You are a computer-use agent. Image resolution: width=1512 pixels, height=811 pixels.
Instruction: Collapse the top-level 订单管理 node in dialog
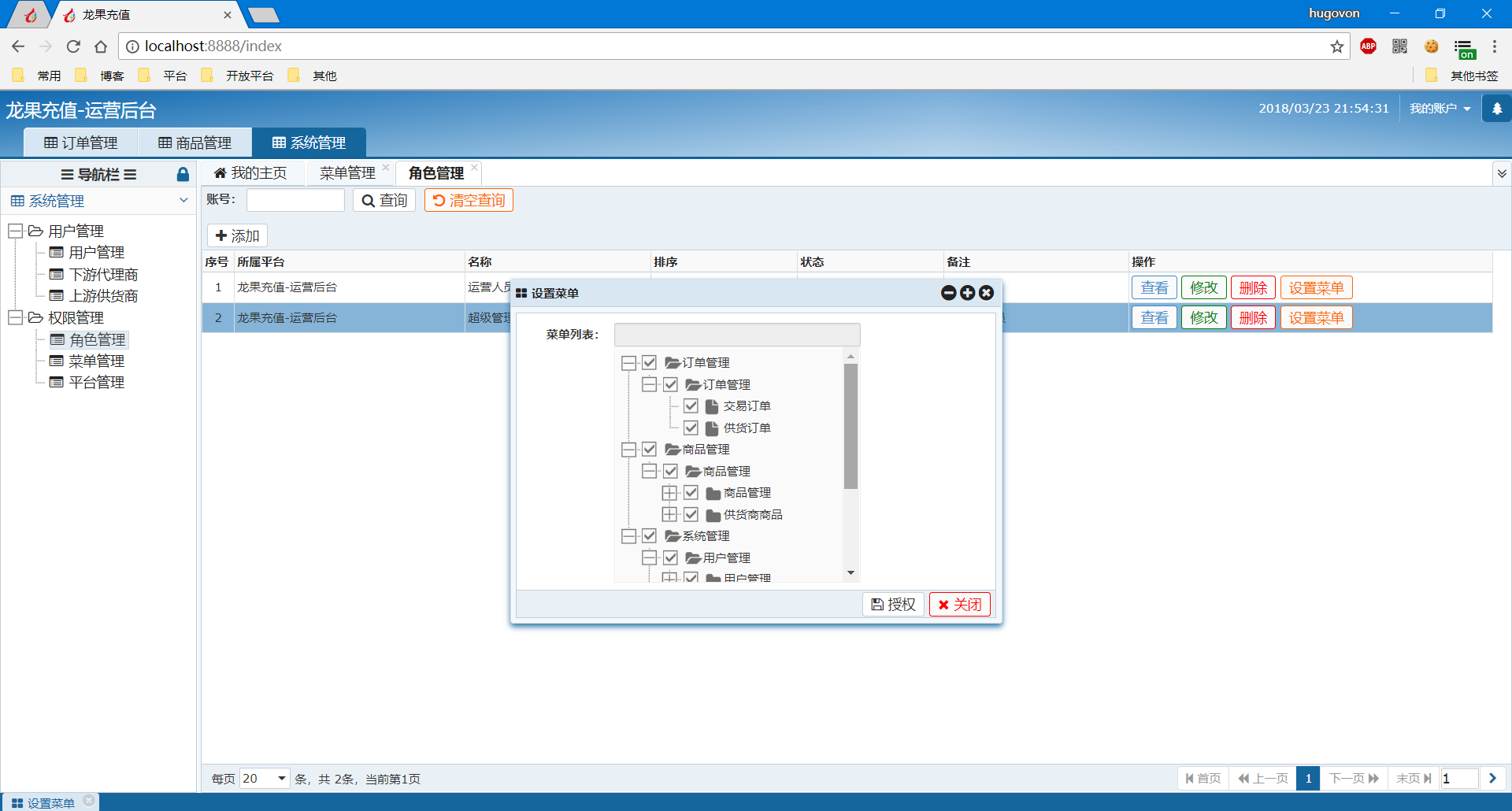point(628,363)
